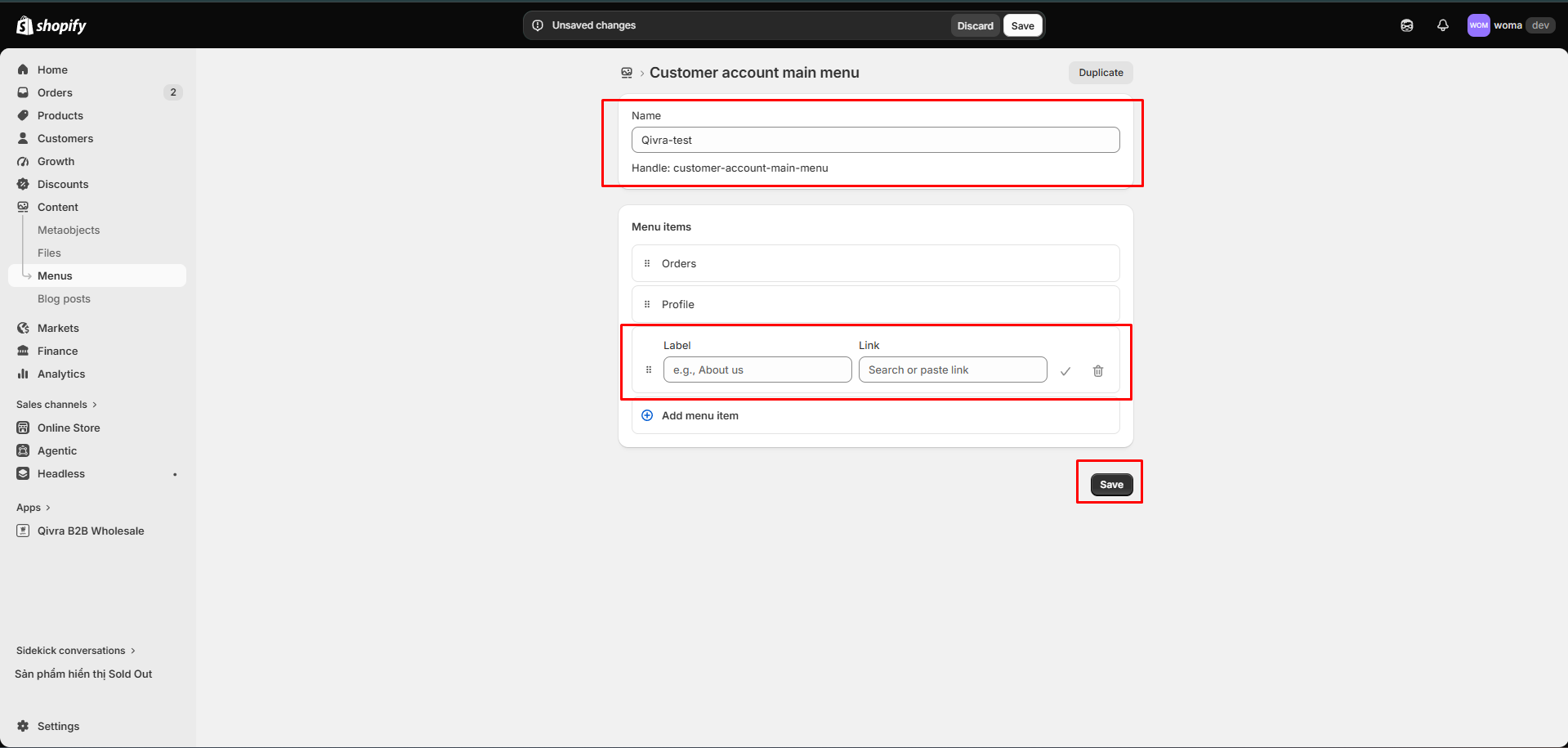
Task: Click the Content breadcrumb icon
Action: [x=627, y=73]
